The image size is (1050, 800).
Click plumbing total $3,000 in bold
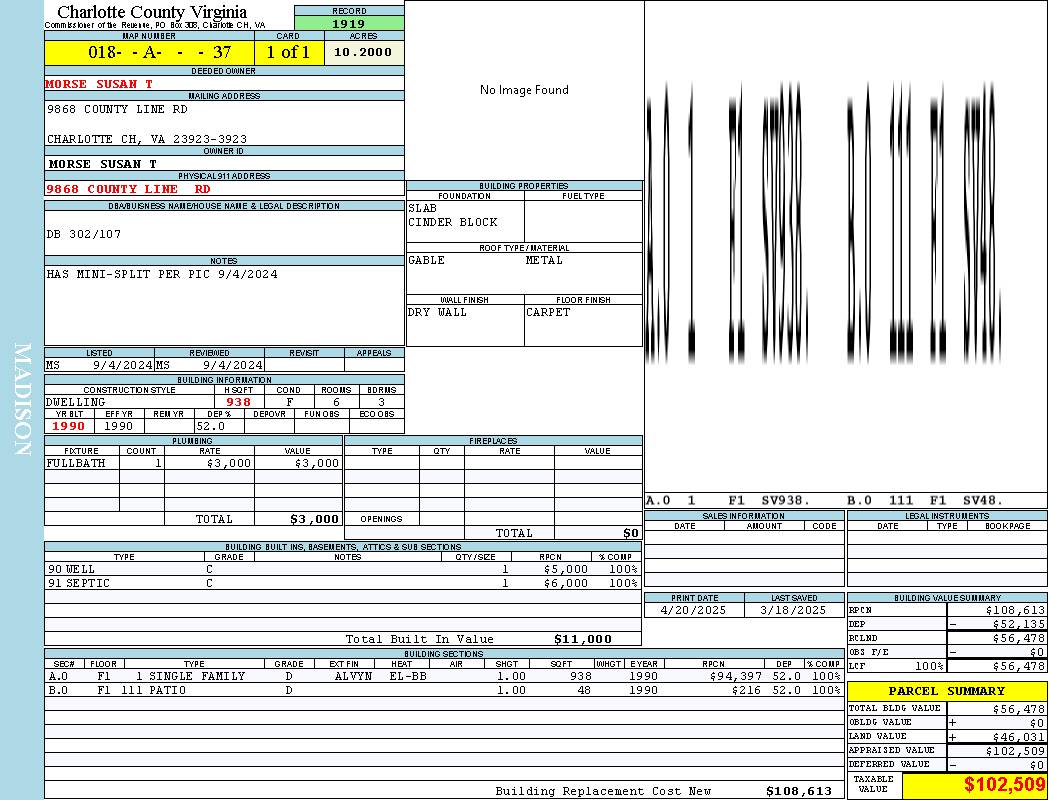(314, 519)
